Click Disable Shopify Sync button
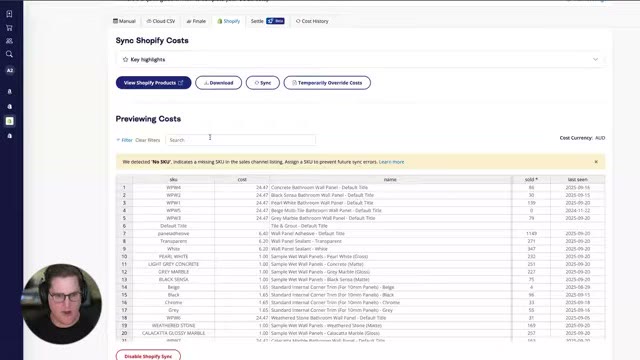 click(148, 356)
